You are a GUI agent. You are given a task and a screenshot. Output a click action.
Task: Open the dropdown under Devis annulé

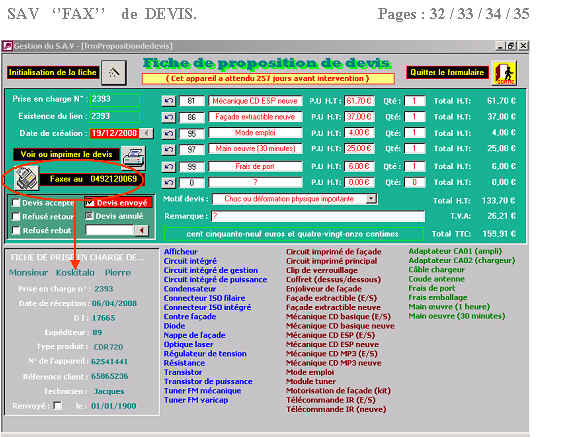click(x=141, y=230)
